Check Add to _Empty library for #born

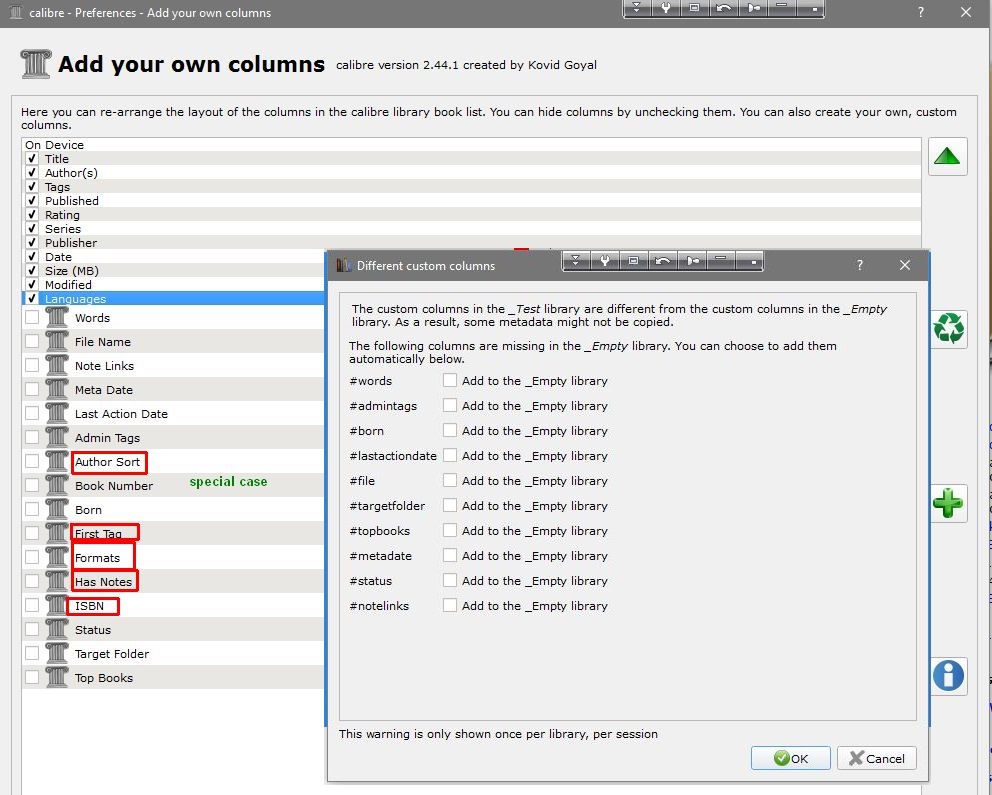450,430
